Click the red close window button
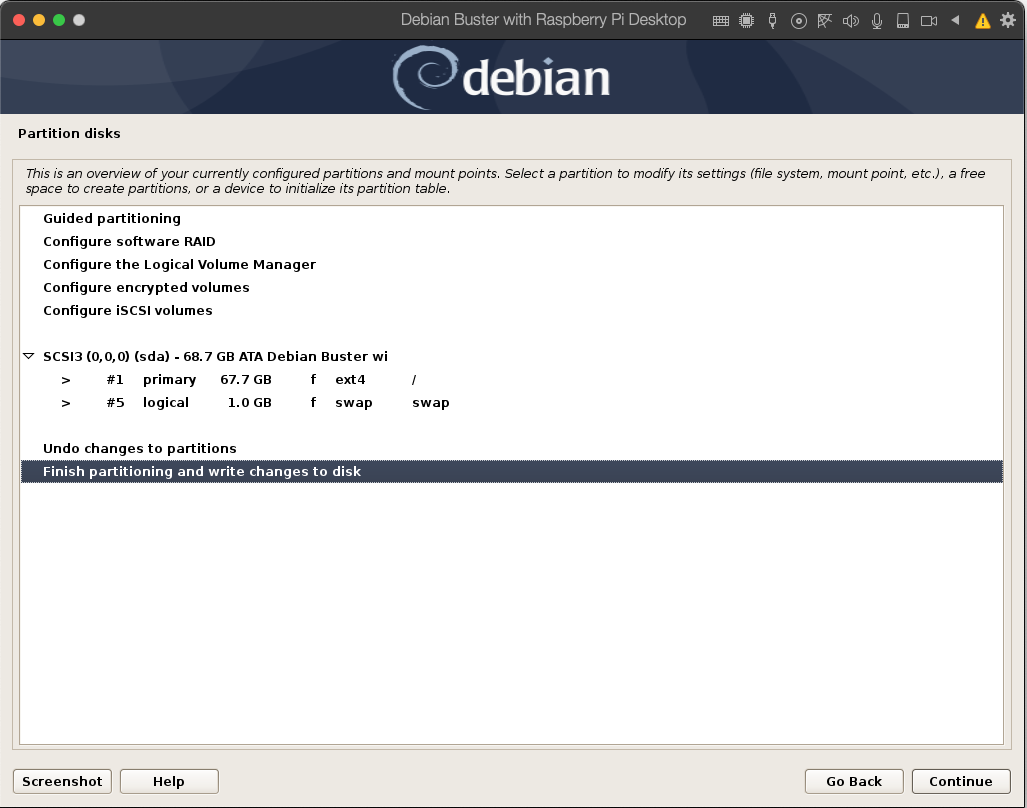1027x808 pixels. pyautogui.click(x=19, y=20)
